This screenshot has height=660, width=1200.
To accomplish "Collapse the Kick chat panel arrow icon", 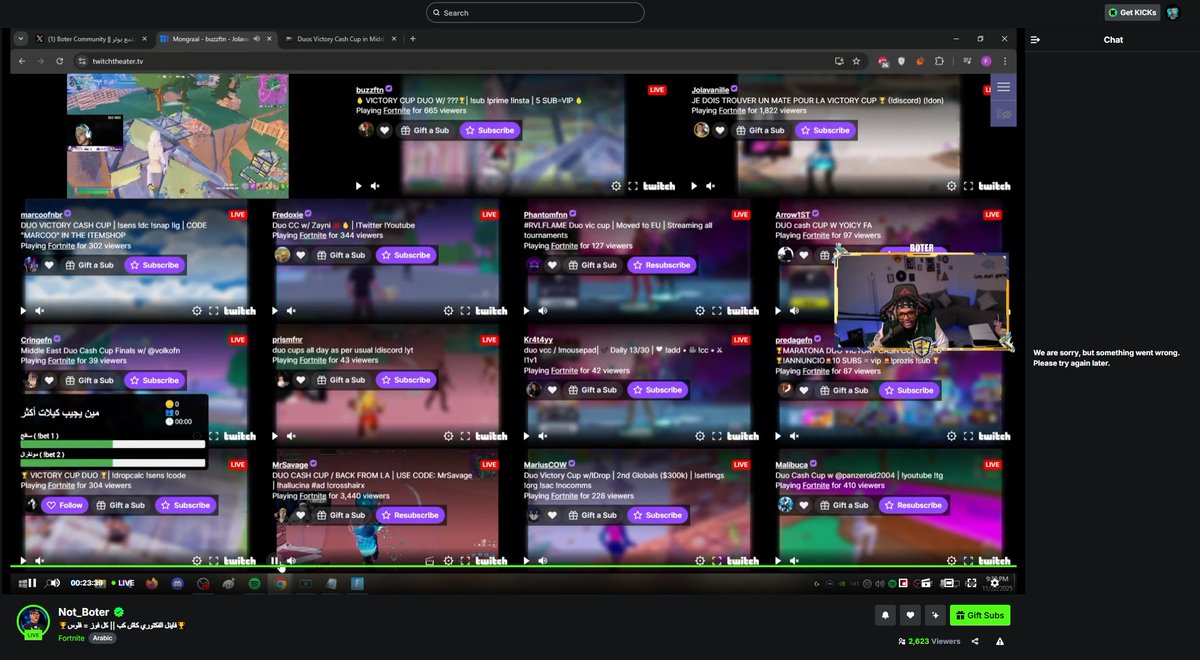I will pyautogui.click(x=1035, y=40).
